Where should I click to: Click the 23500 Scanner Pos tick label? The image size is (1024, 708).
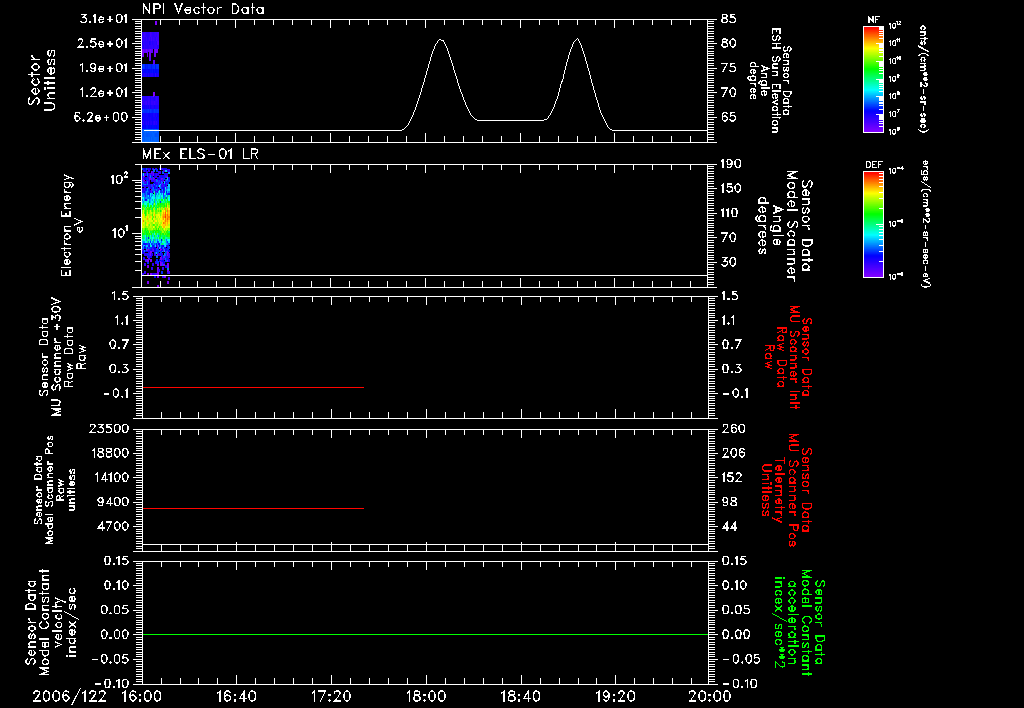point(109,428)
